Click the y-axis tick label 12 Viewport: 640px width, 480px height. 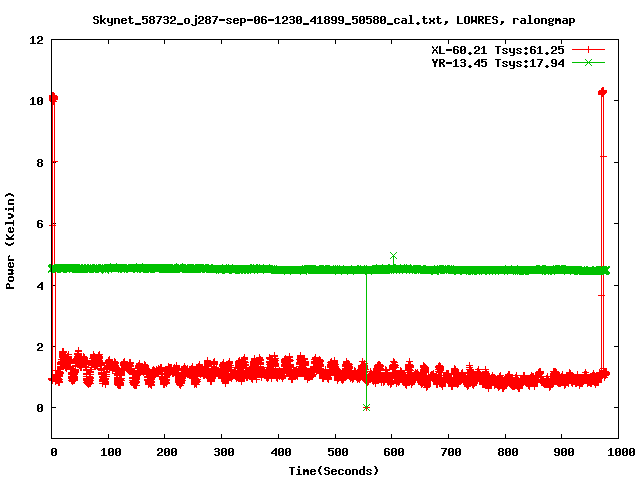point(36,40)
